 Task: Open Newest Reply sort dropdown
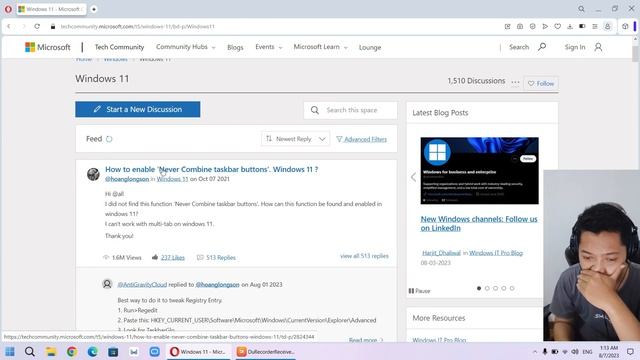(296, 139)
